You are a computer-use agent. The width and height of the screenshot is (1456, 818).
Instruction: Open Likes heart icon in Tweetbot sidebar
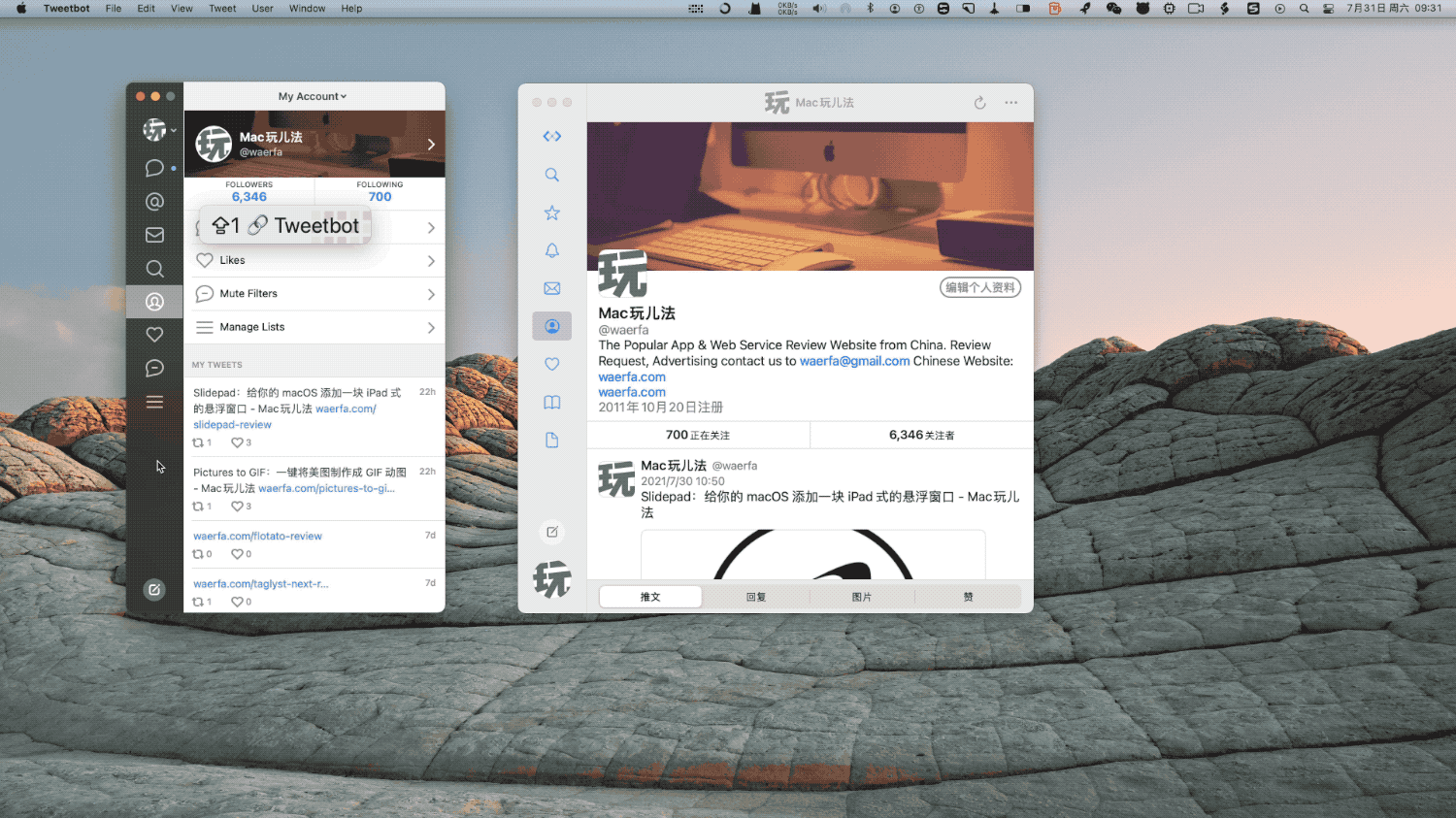click(154, 335)
